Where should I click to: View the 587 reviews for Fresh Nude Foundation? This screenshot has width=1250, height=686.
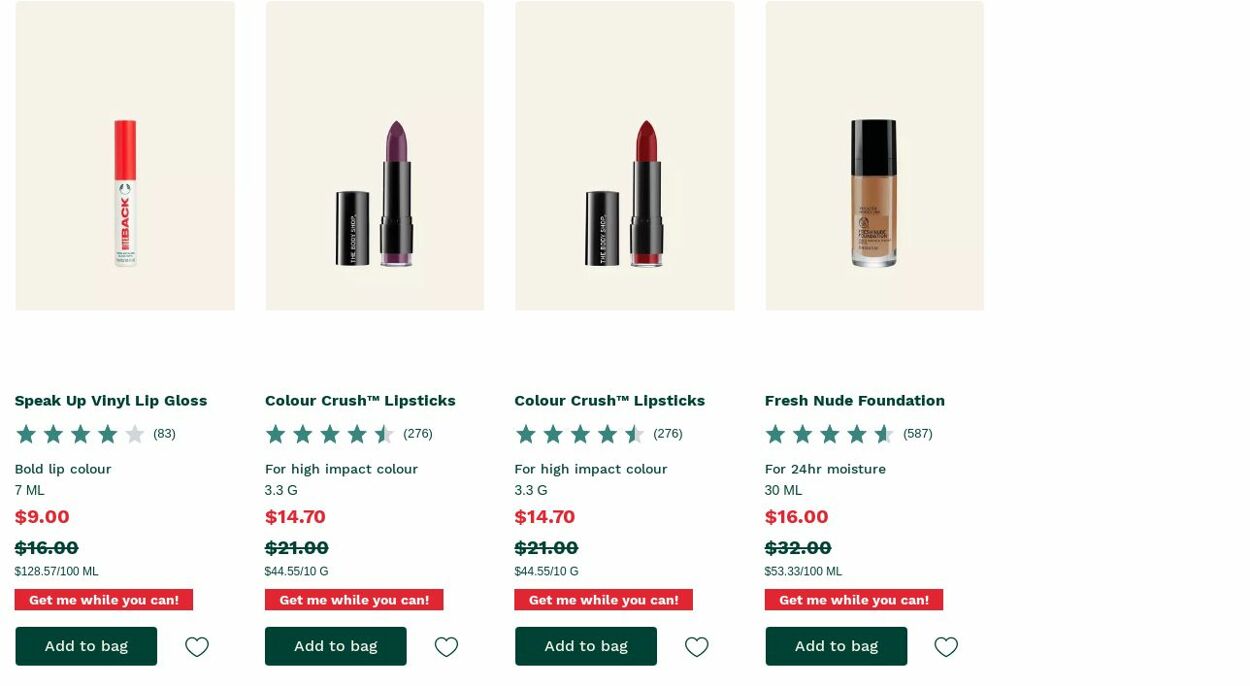click(x=917, y=433)
